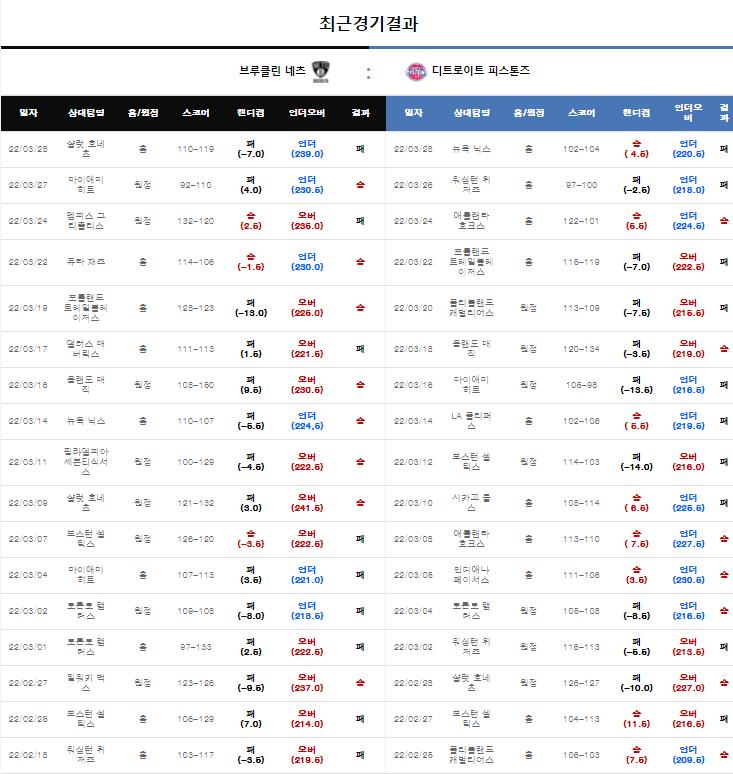Screen dimensions: 733x774
Task: Select the 시카고 불스 opponent cell
Action: tap(471, 503)
